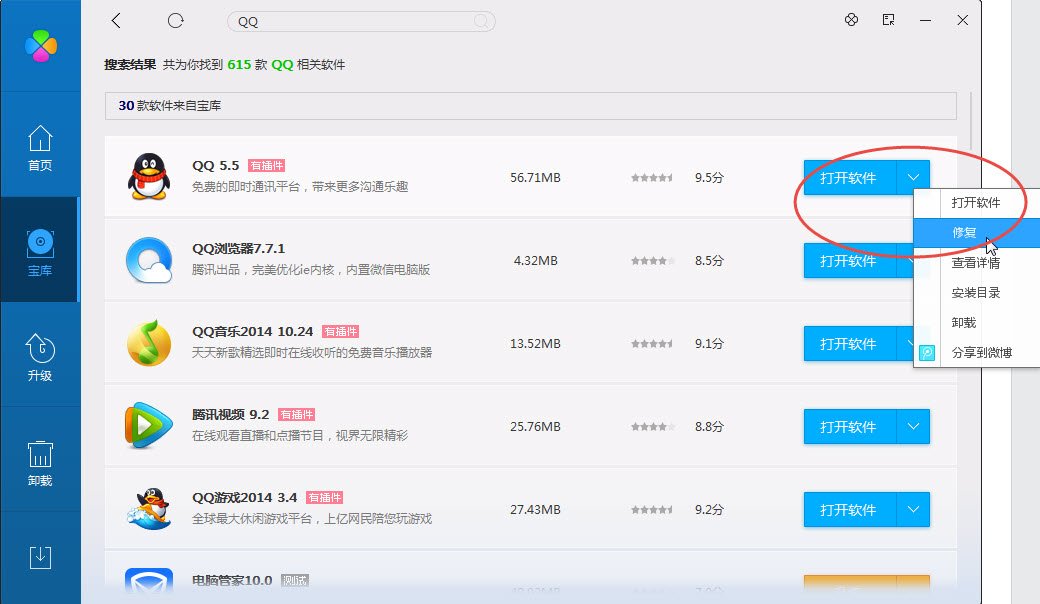Click the 腾讯视频 penguin video icon

tap(150, 426)
